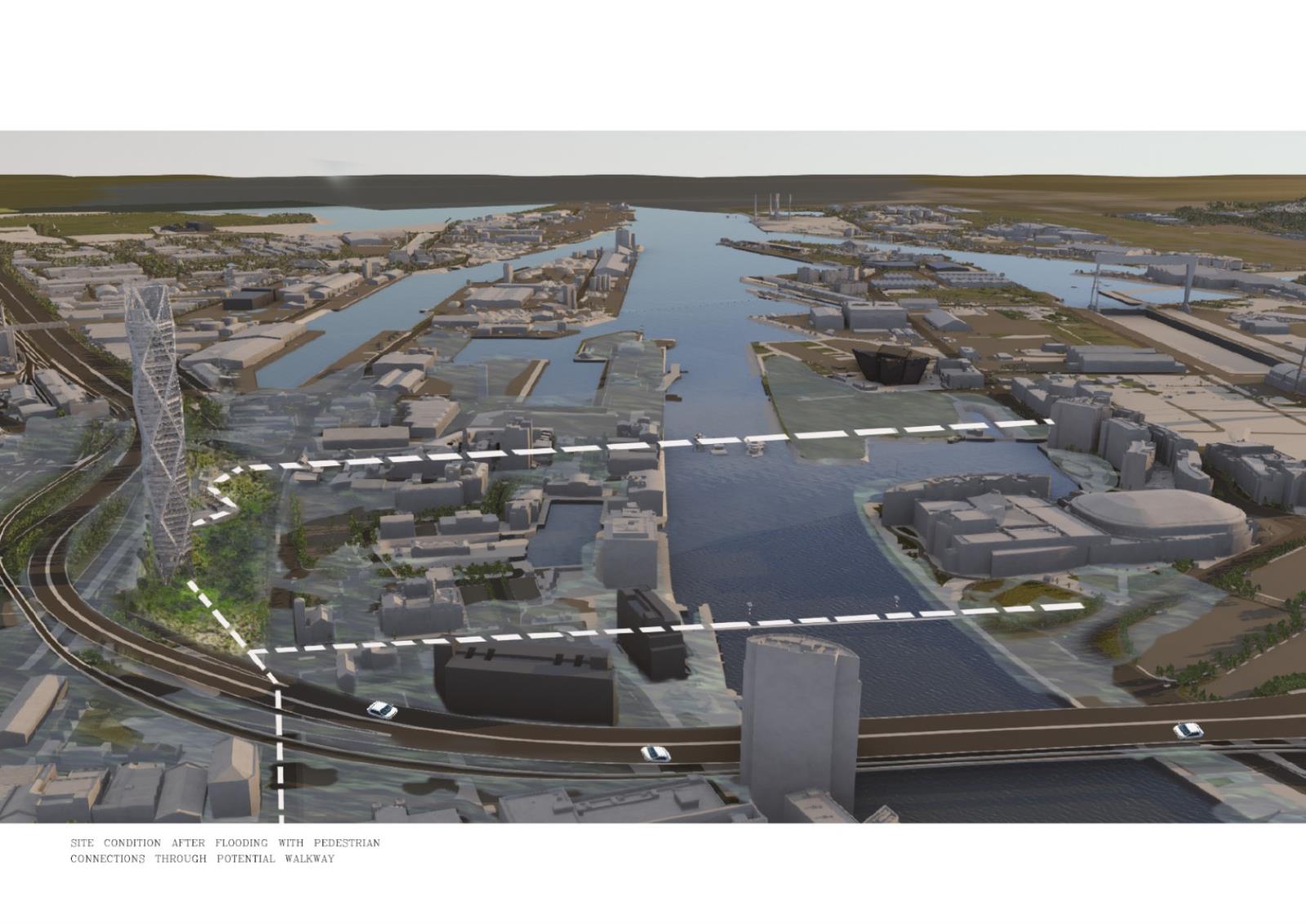Screen dimensions: 1306x924
Task: Select the vertical dashed line crossing the highway
Action: point(280,751)
